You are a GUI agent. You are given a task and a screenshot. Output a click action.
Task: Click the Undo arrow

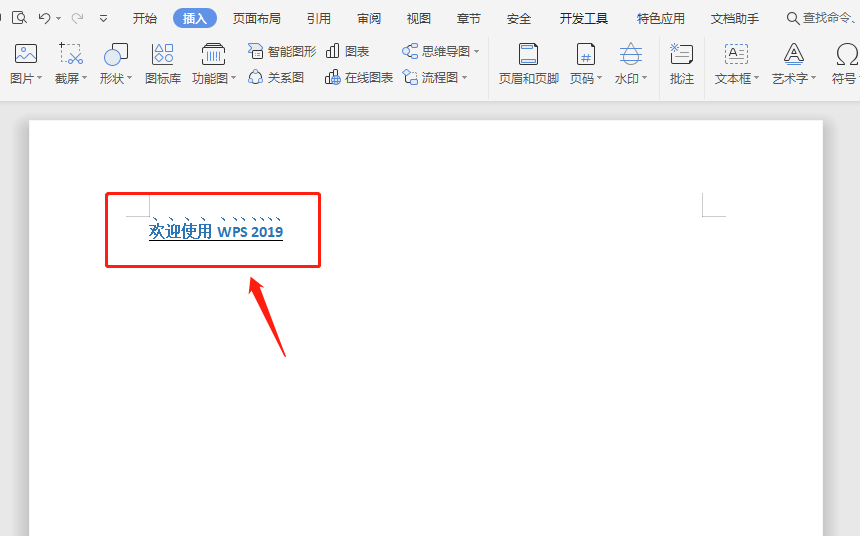click(x=44, y=18)
